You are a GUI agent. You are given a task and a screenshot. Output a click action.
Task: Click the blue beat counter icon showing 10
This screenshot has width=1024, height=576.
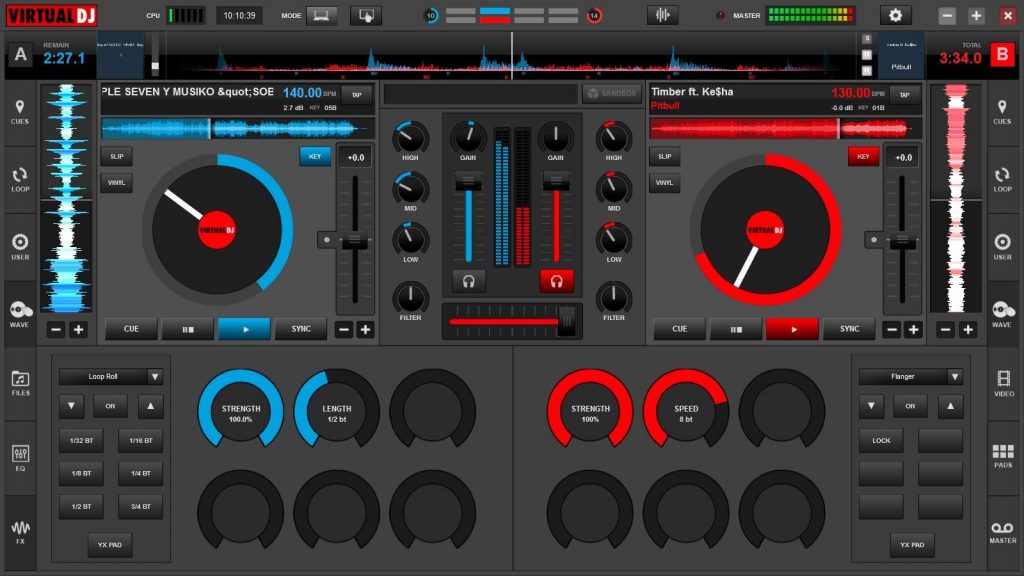click(431, 16)
